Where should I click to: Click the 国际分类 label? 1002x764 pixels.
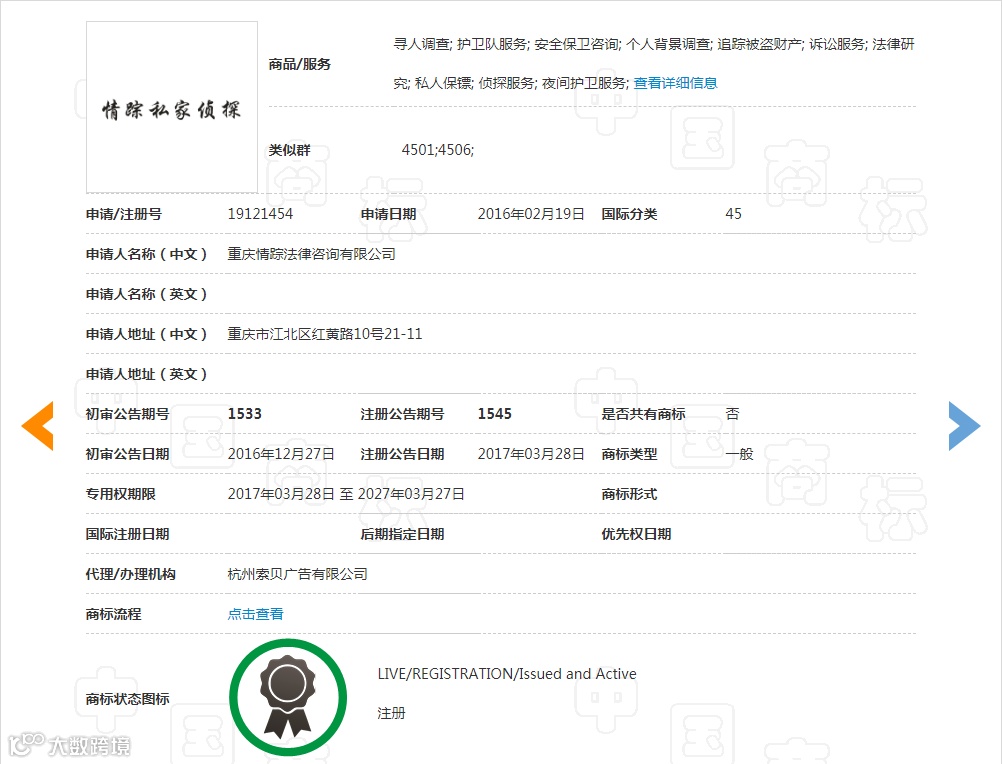click(x=629, y=214)
